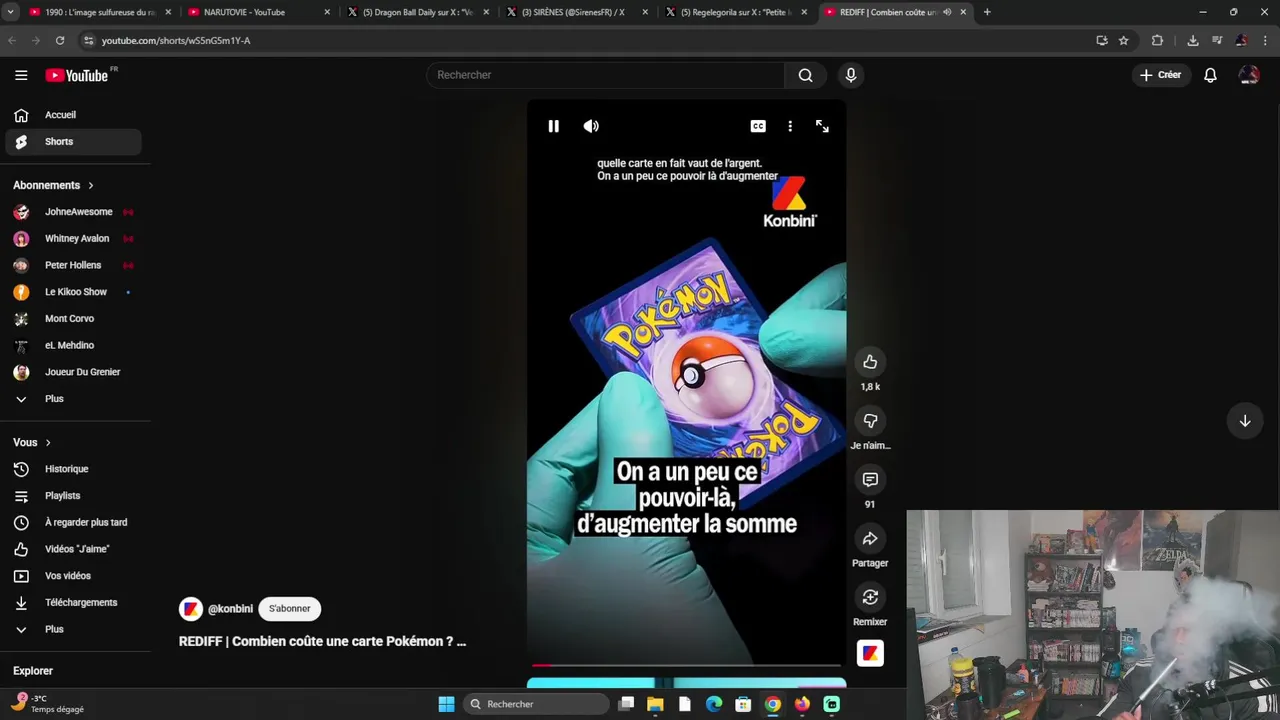
Task: Open Mont Corvo channel
Action: point(73,319)
